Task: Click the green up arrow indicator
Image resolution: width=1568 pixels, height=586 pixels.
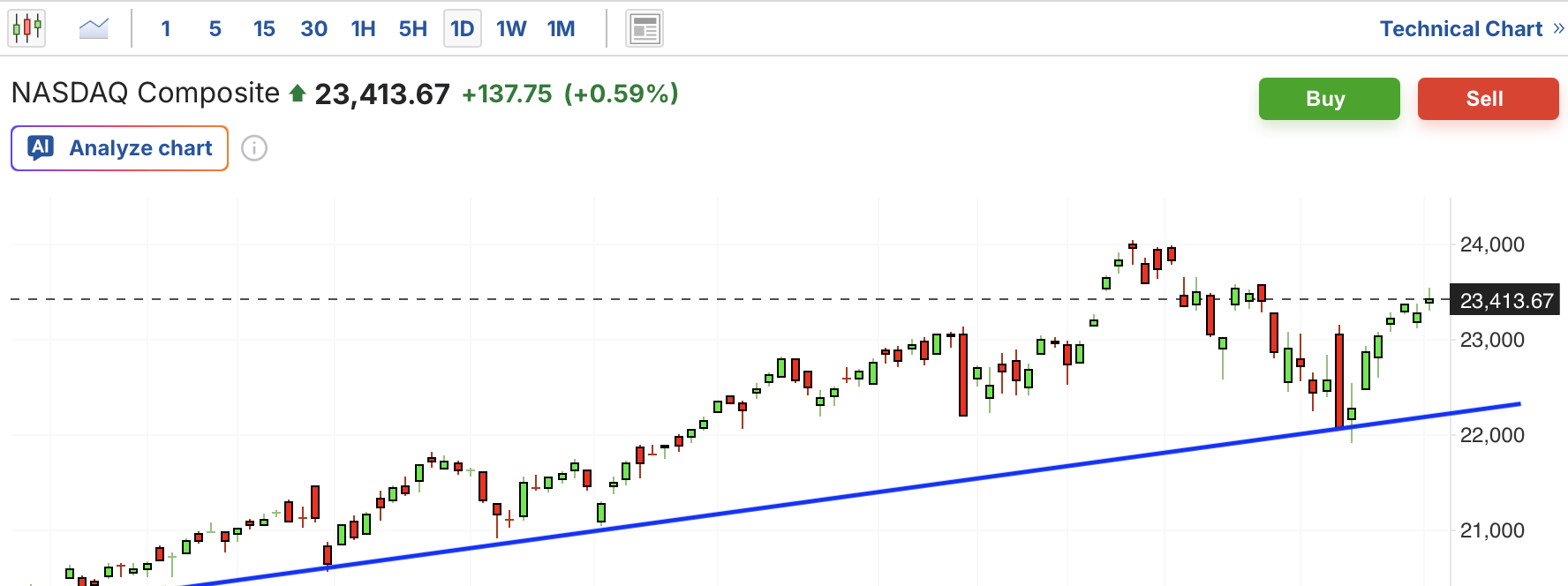Action: [298, 94]
